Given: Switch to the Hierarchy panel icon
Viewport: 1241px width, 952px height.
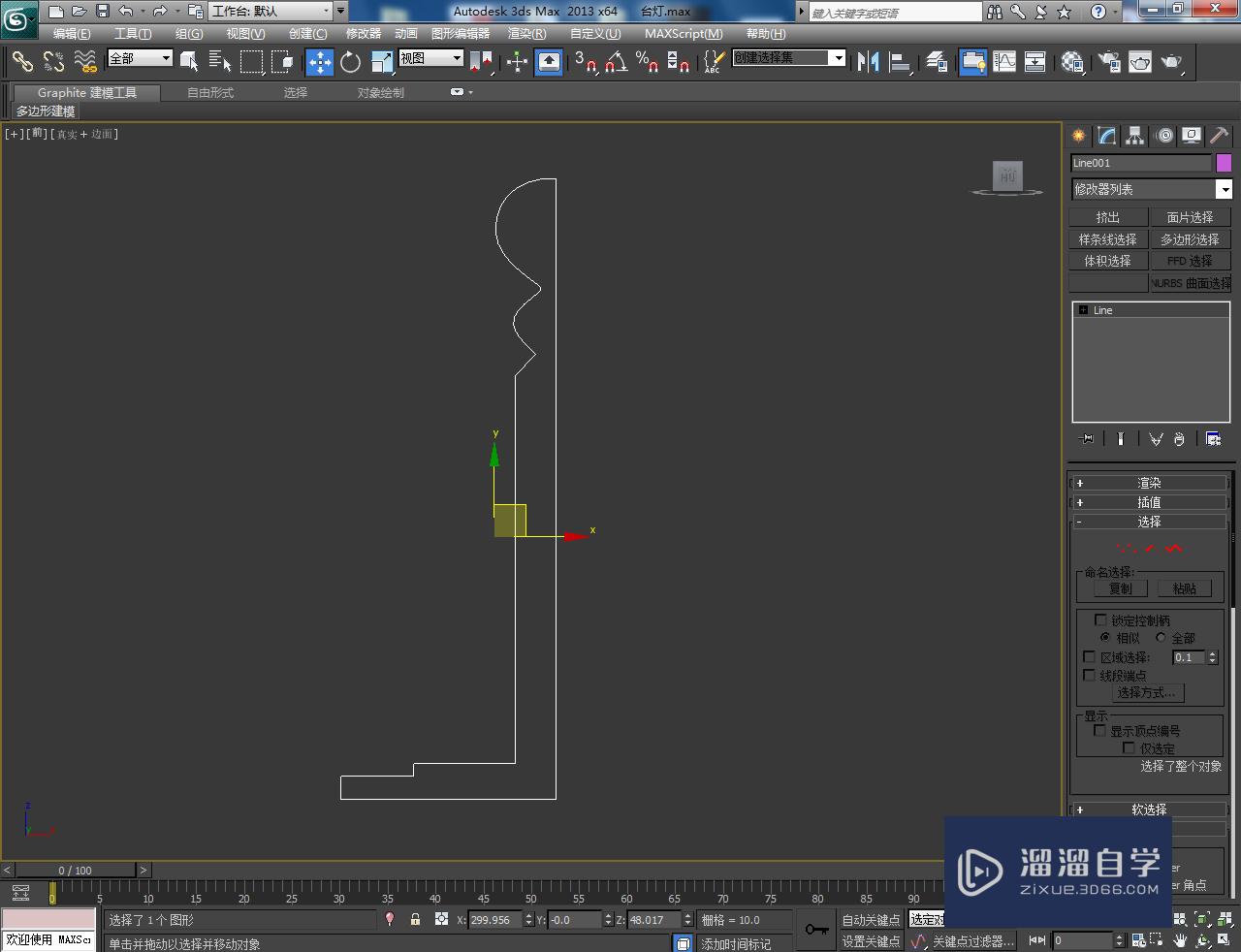Looking at the screenshot, I should [x=1134, y=136].
